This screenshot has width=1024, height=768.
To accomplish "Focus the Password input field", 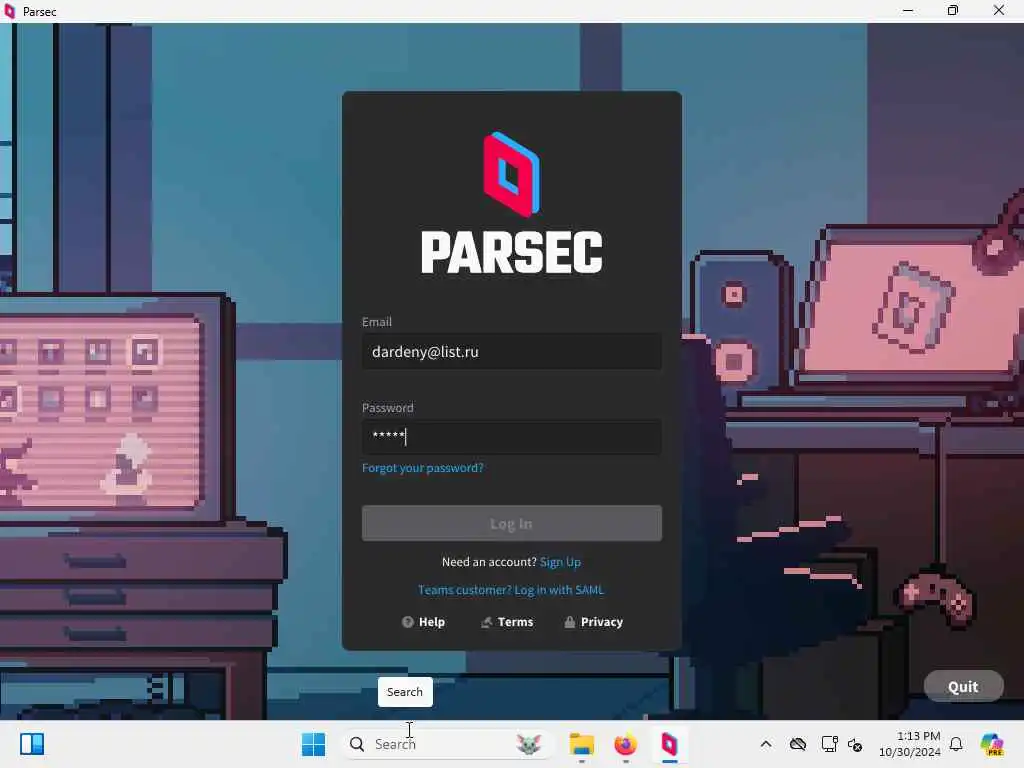I will click(x=511, y=437).
